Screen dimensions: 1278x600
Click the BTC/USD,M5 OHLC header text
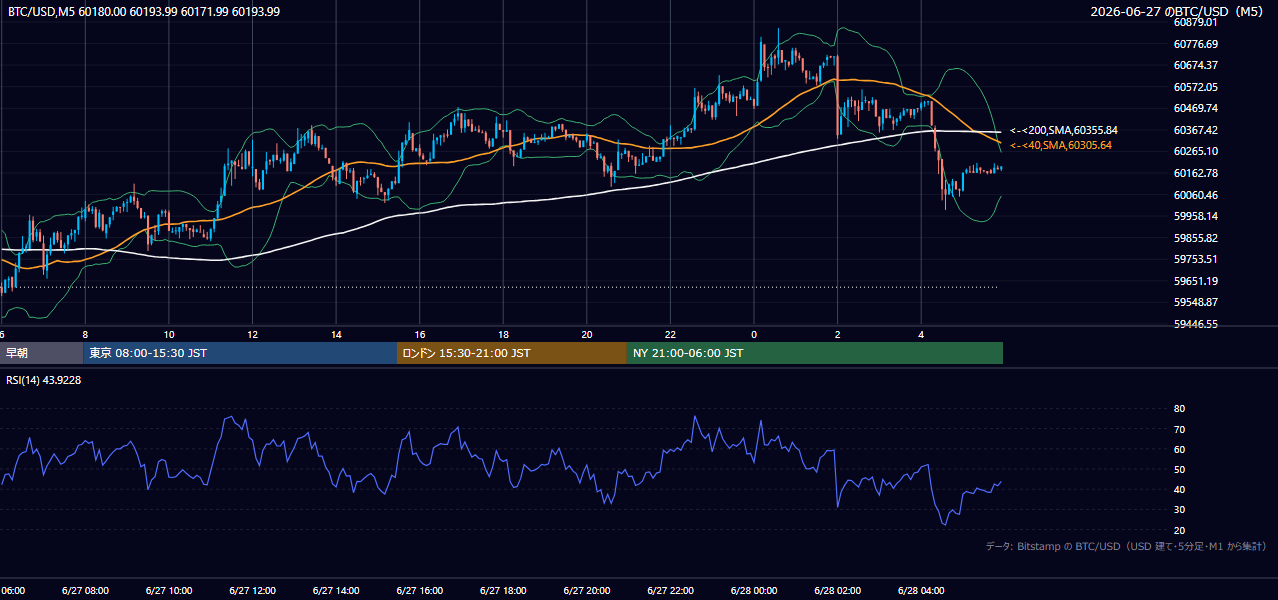click(x=144, y=12)
